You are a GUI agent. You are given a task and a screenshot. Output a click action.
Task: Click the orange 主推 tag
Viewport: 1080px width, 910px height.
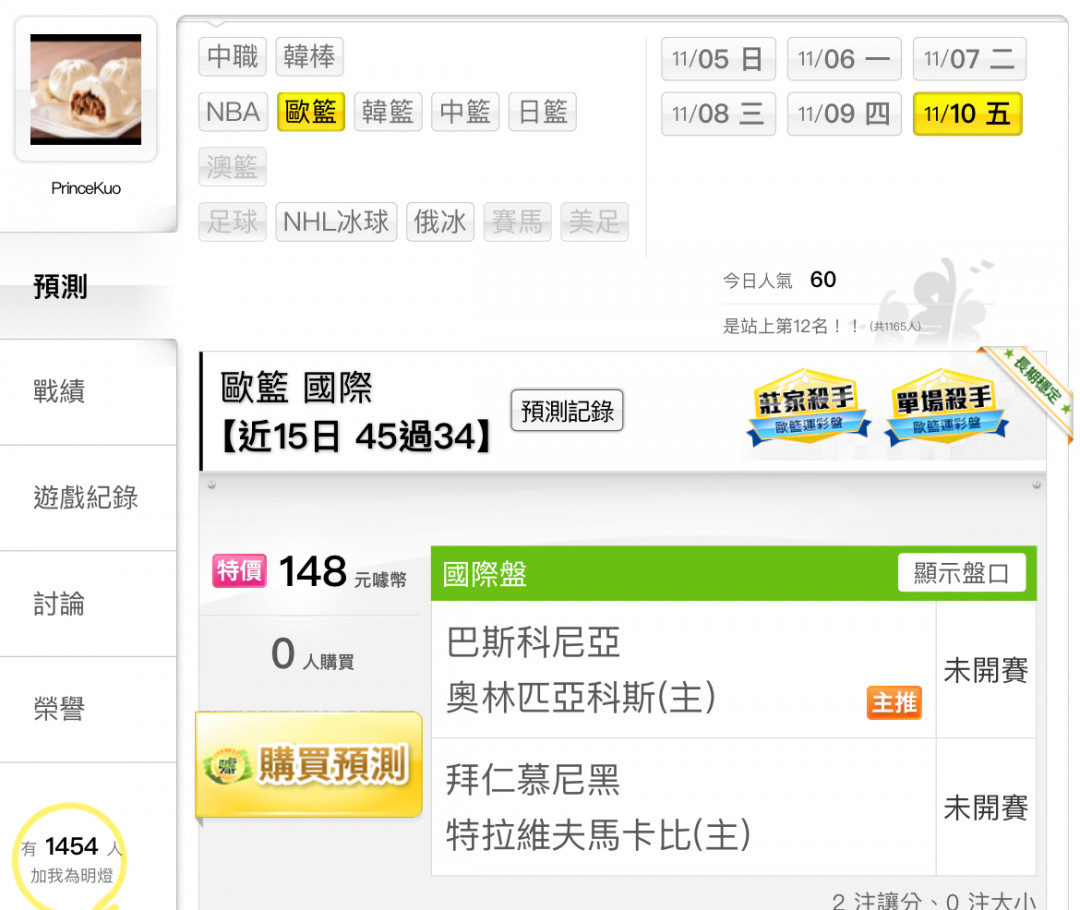tap(894, 703)
